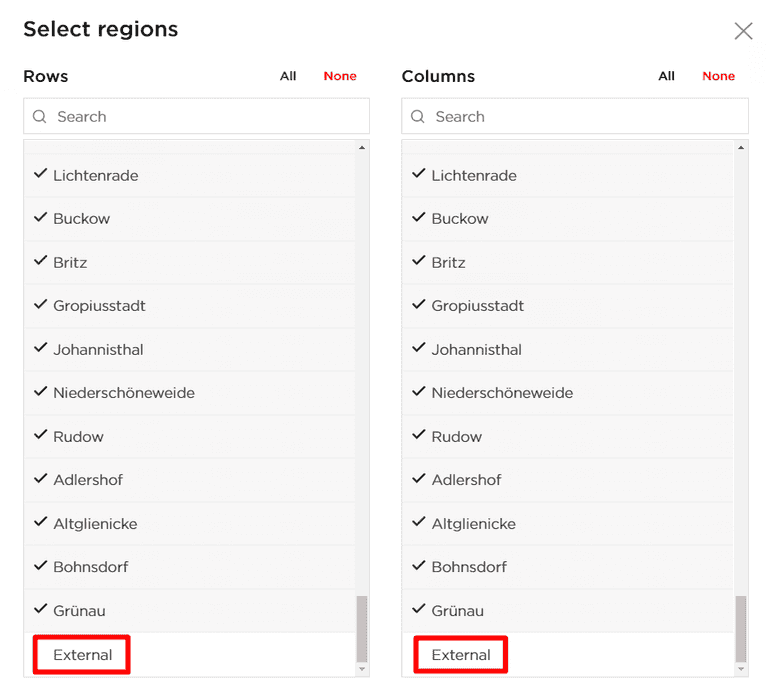Select All in the Rows panel
The image size is (768, 693).
pos(288,76)
